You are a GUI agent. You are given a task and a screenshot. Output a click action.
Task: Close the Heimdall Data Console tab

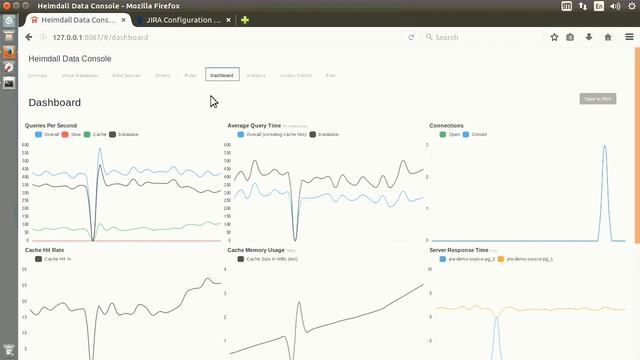[124, 20]
